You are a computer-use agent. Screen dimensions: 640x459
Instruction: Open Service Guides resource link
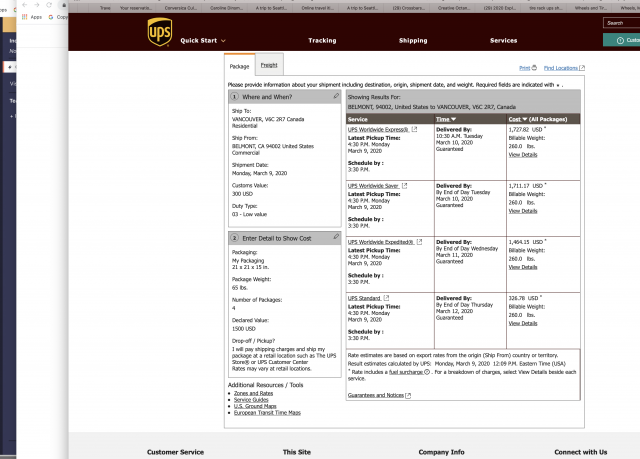pos(251,400)
